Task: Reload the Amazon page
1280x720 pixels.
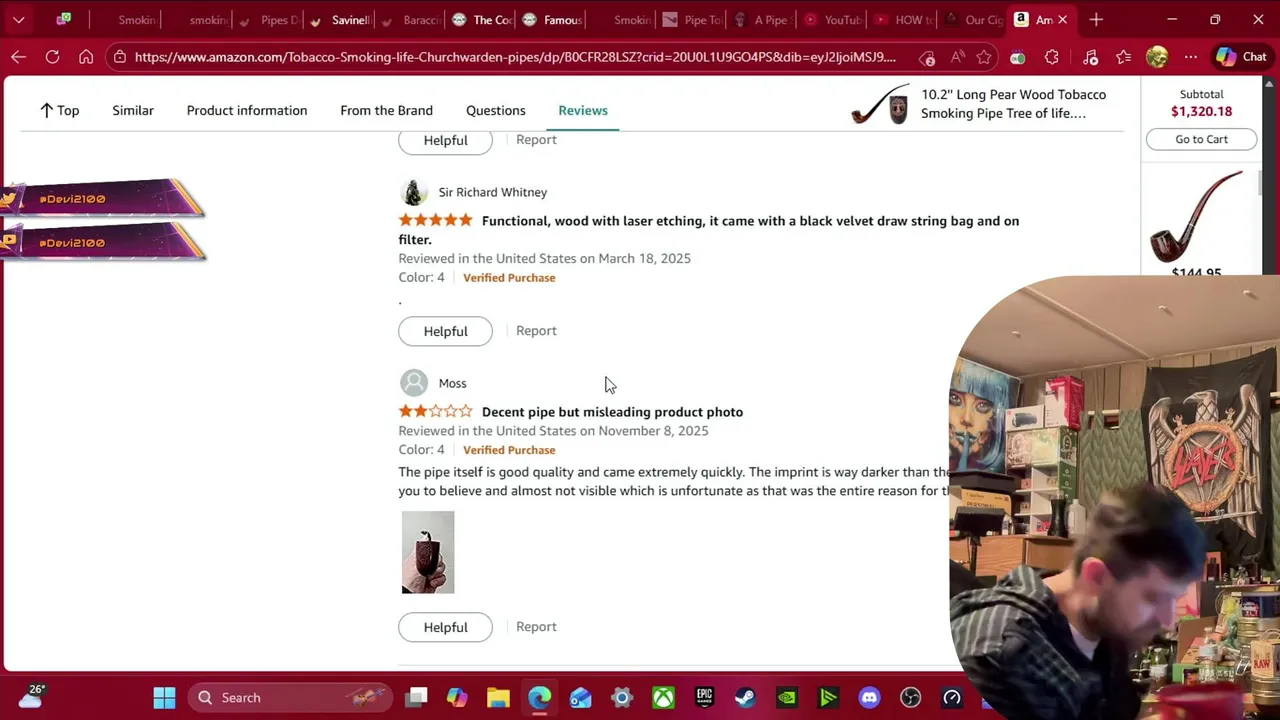Action: tap(52, 57)
